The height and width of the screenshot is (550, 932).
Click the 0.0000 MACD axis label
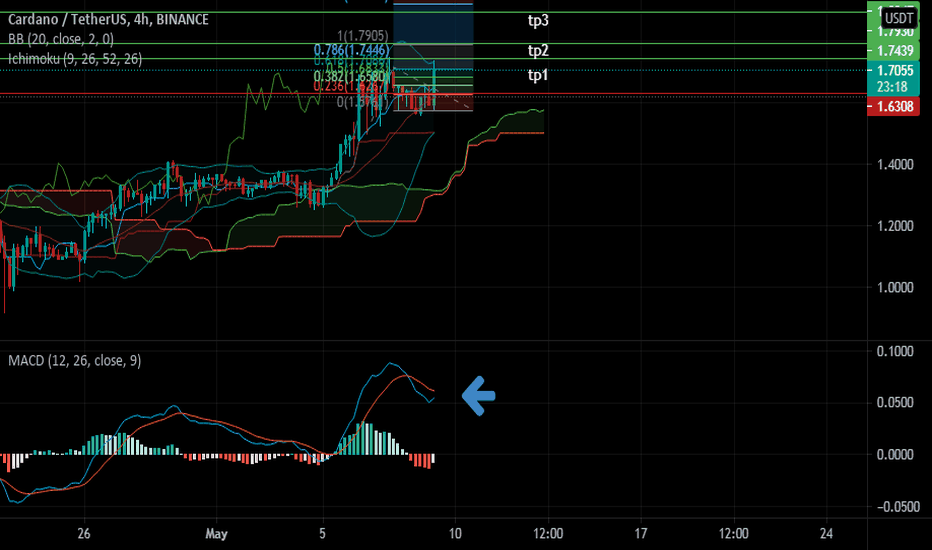[x=895, y=455]
